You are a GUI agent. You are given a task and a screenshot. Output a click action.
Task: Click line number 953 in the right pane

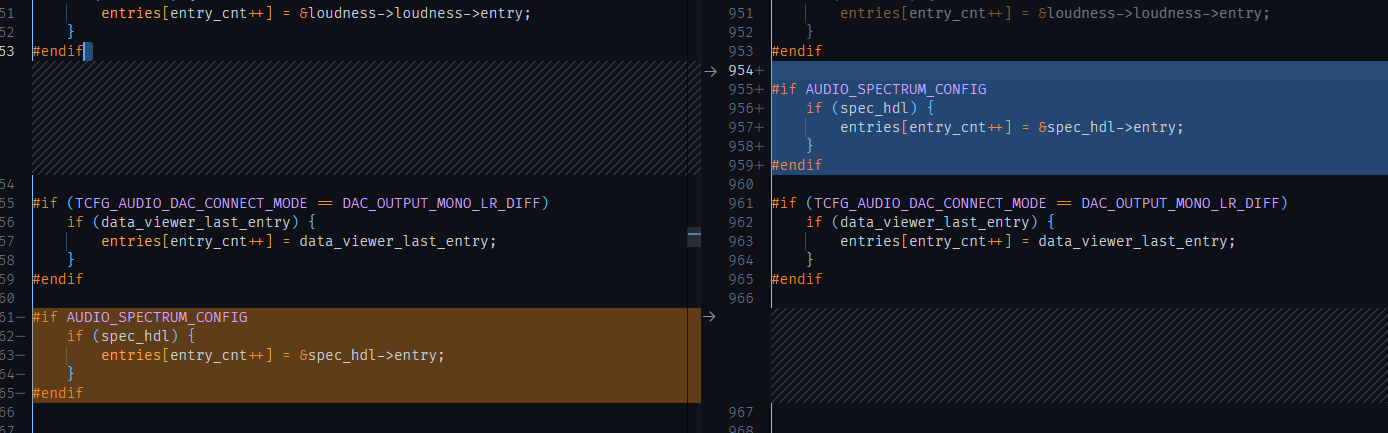point(741,51)
